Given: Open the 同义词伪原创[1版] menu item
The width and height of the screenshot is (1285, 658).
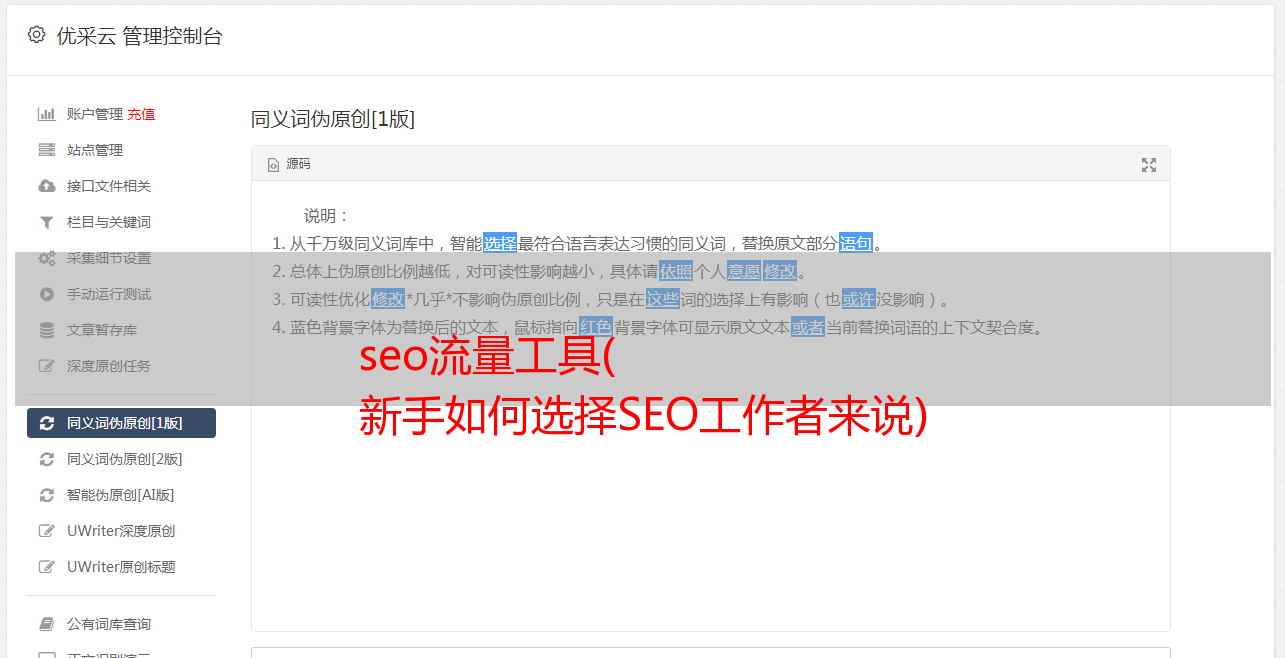Looking at the screenshot, I should click(x=121, y=423).
